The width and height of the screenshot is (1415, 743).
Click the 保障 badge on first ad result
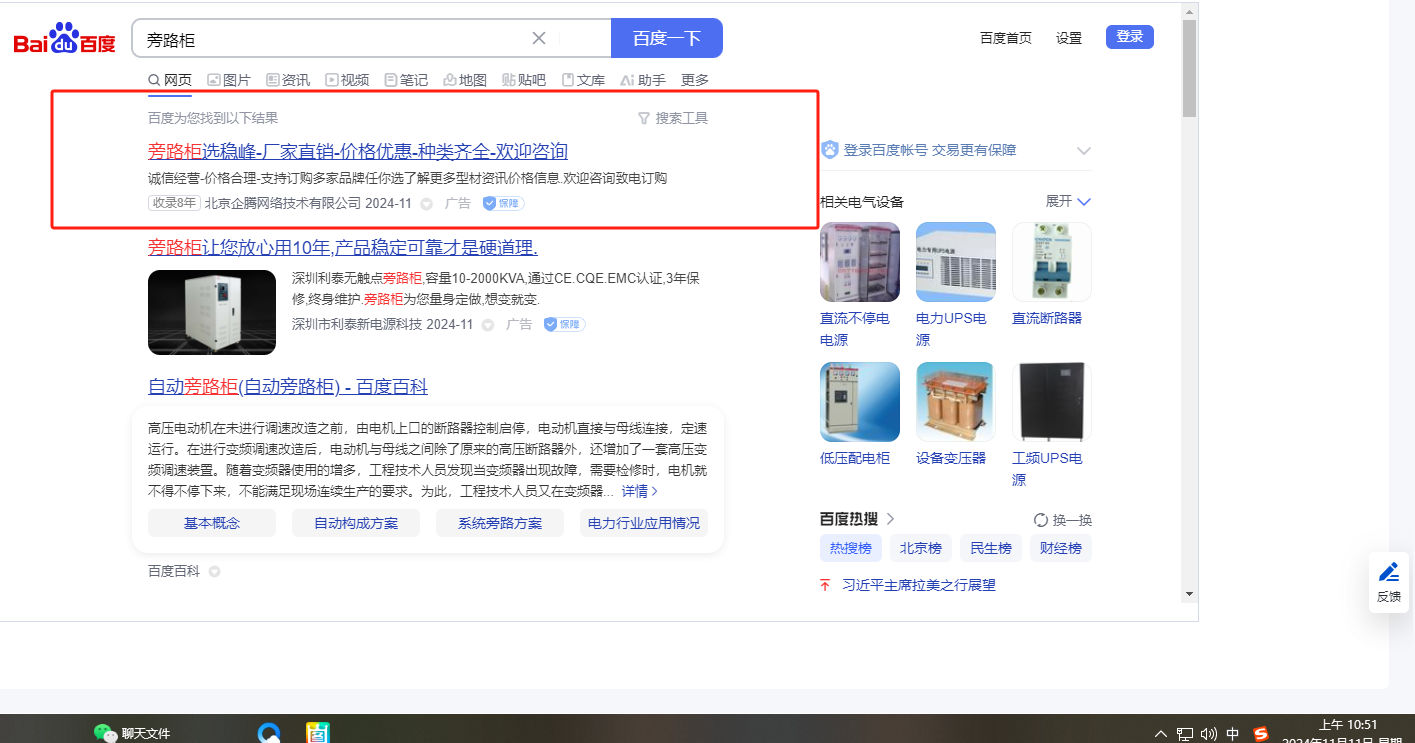point(503,204)
